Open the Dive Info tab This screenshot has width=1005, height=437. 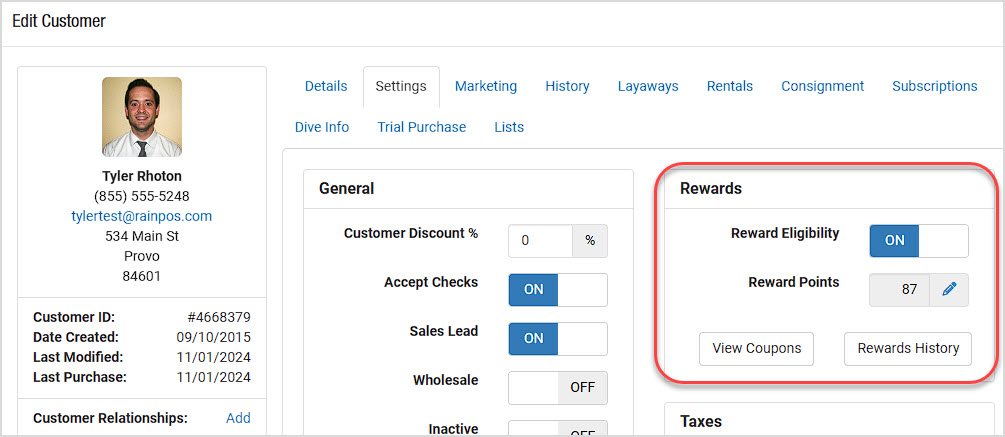point(322,127)
